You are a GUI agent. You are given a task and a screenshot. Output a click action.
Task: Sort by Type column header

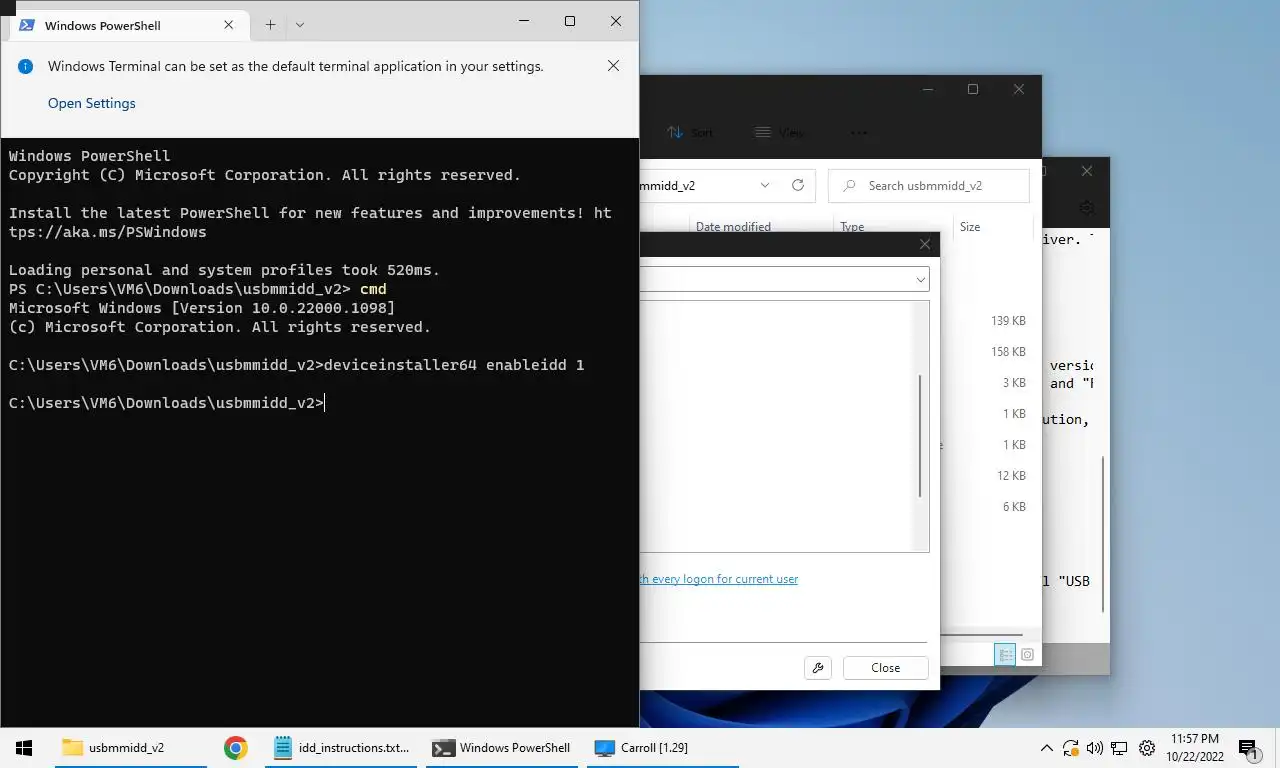coord(852,227)
